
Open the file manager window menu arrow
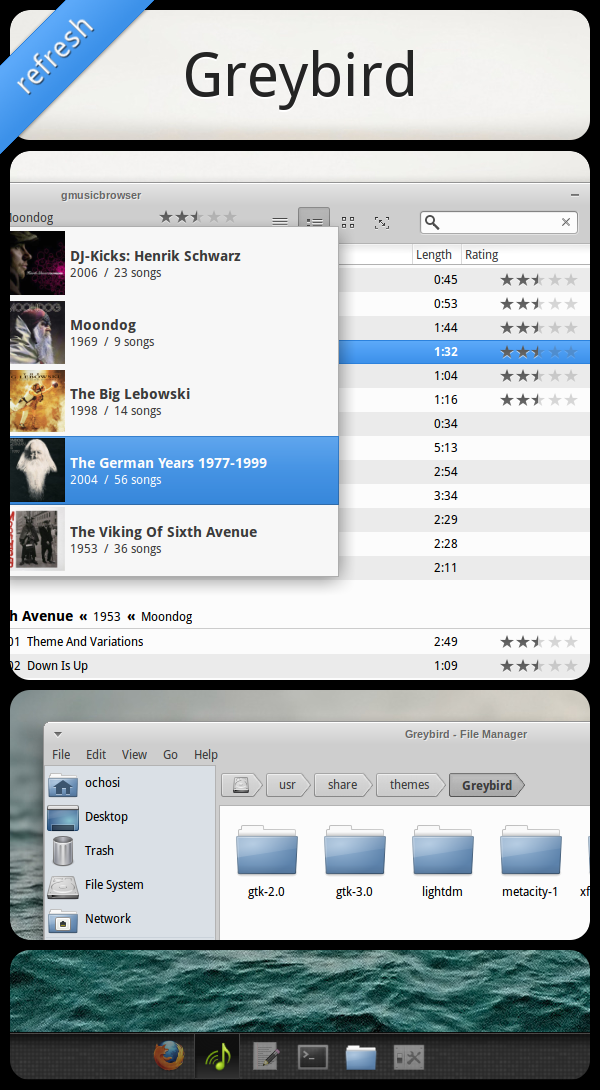click(x=59, y=734)
